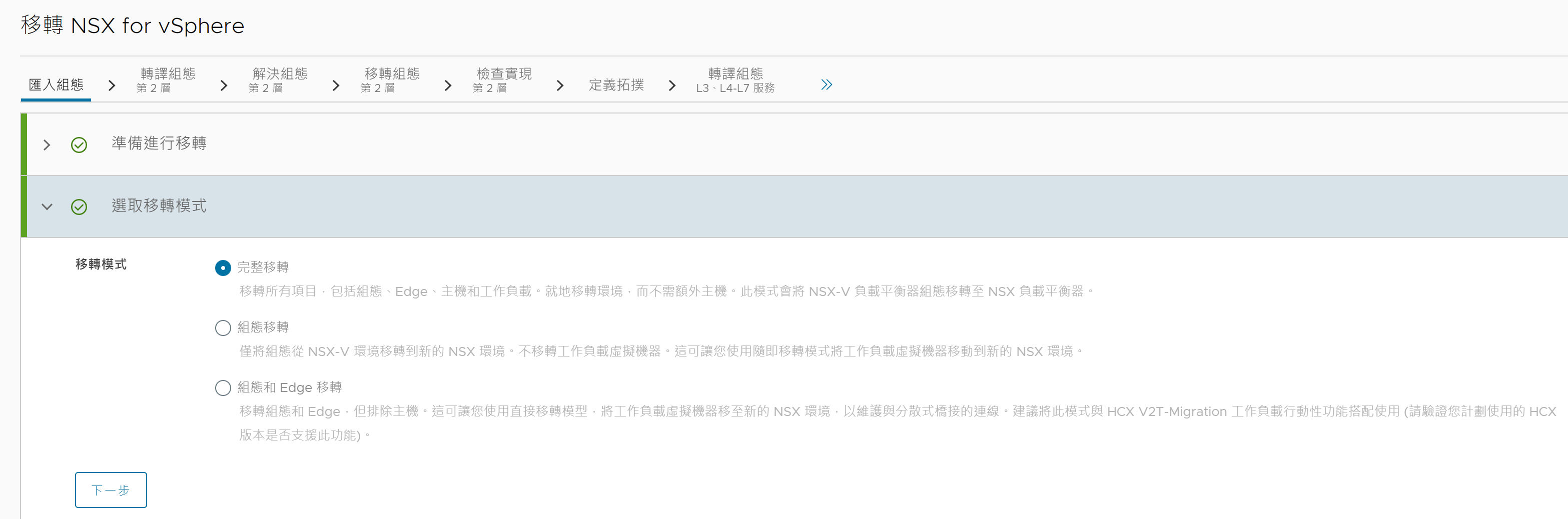Click green check icon beside 選取移轉模式
The height and width of the screenshot is (519, 1568).
(x=79, y=207)
